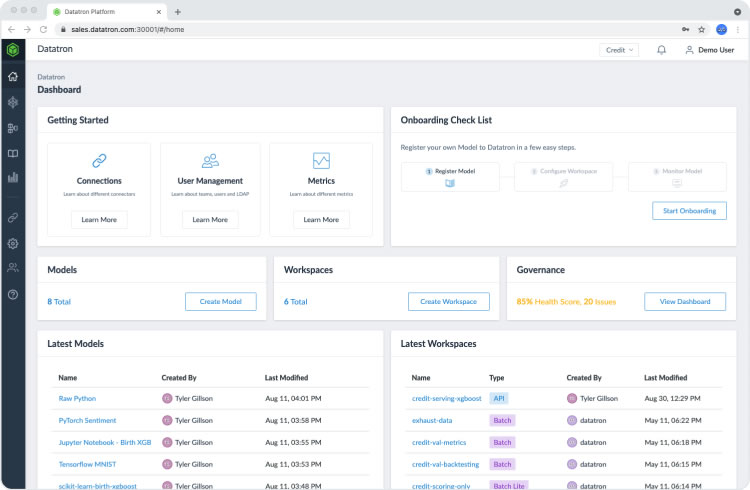Click 'Aug 30, 12:29 PM' in Latest Workspaces
This screenshot has width=750, height=490.
point(673,398)
